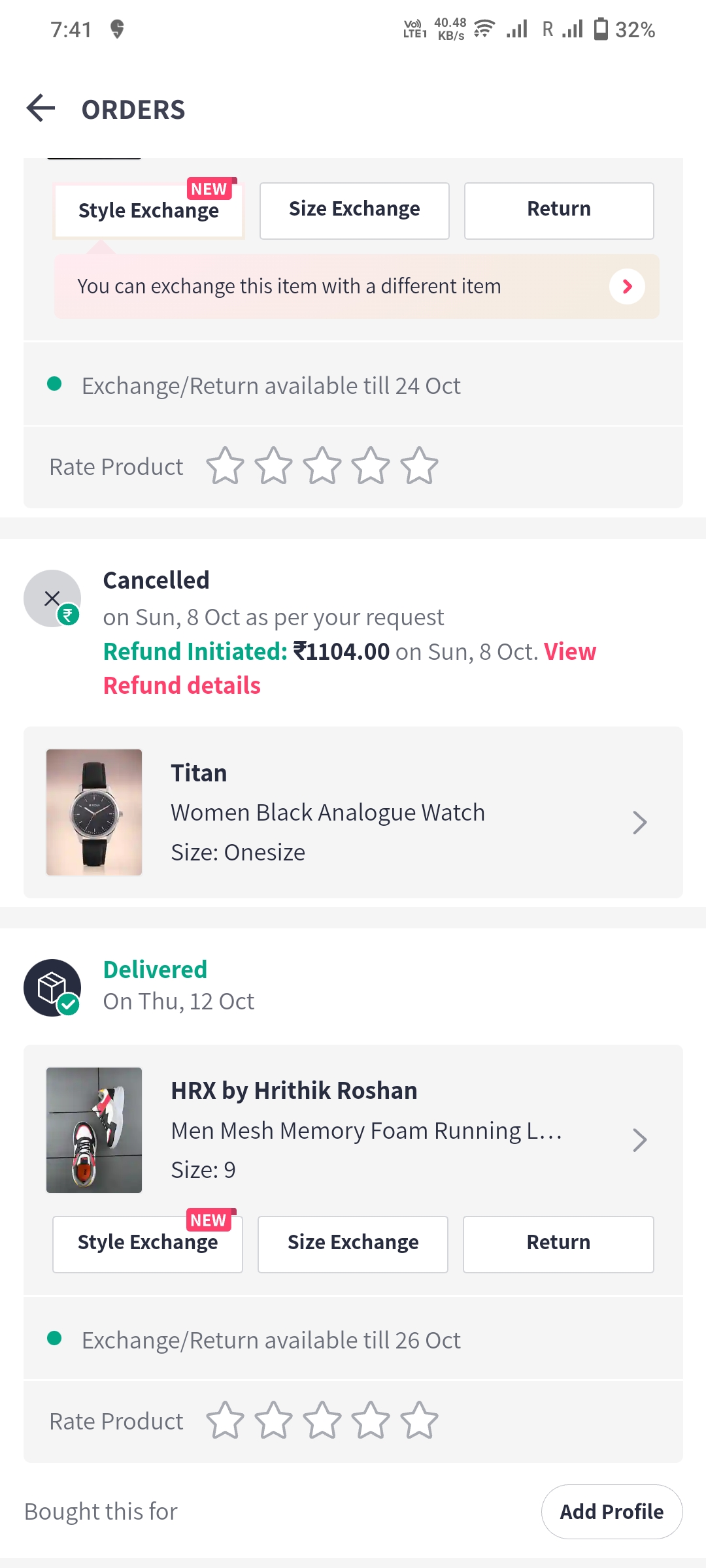Image resolution: width=706 pixels, height=1568 pixels.
Task: Give the top product one star
Action: click(x=225, y=466)
